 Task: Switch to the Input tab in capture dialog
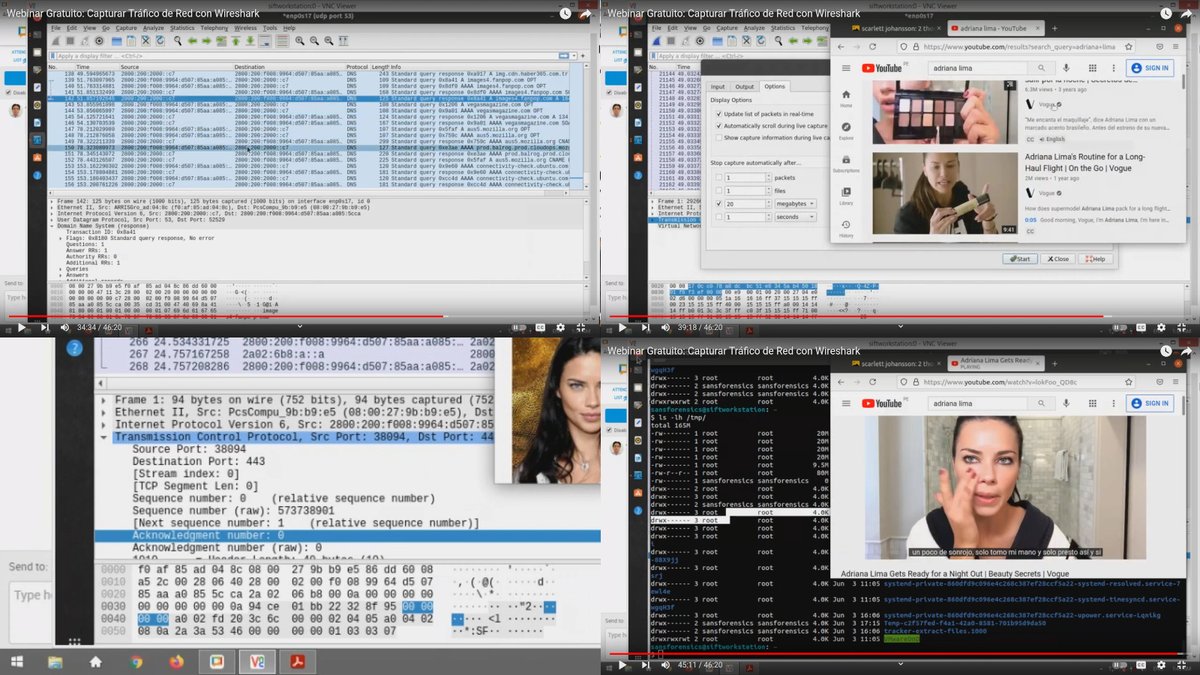coord(718,87)
